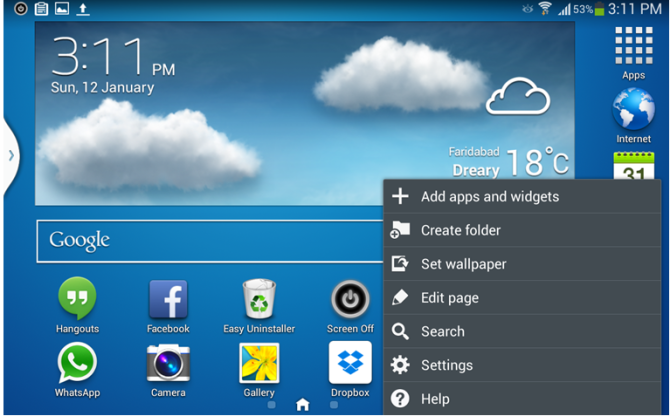Open Settings from the menu
This screenshot has width=670, height=416.
pos(522,365)
